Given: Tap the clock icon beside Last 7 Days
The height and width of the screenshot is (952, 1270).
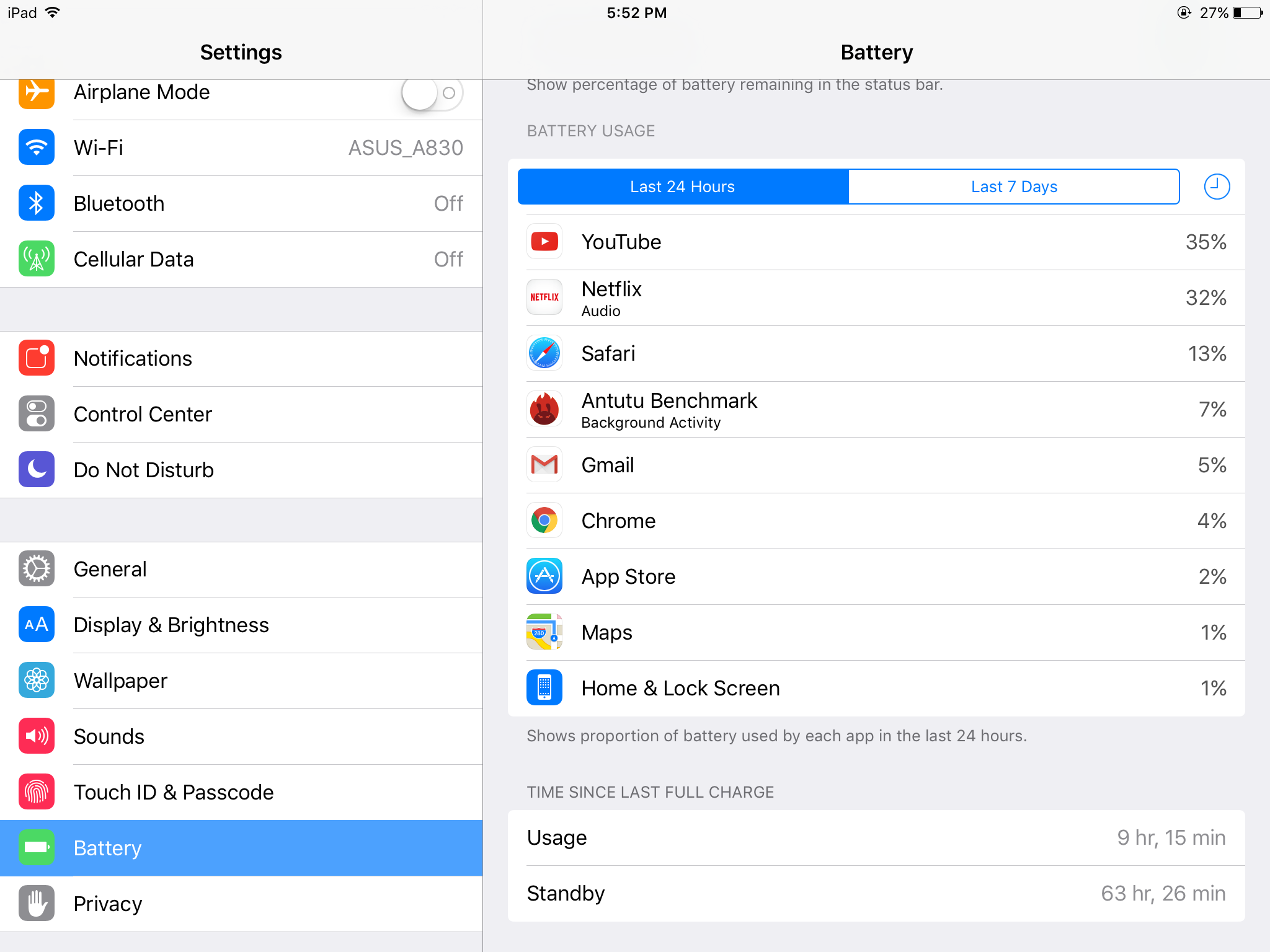Looking at the screenshot, I should point(1217,187).
